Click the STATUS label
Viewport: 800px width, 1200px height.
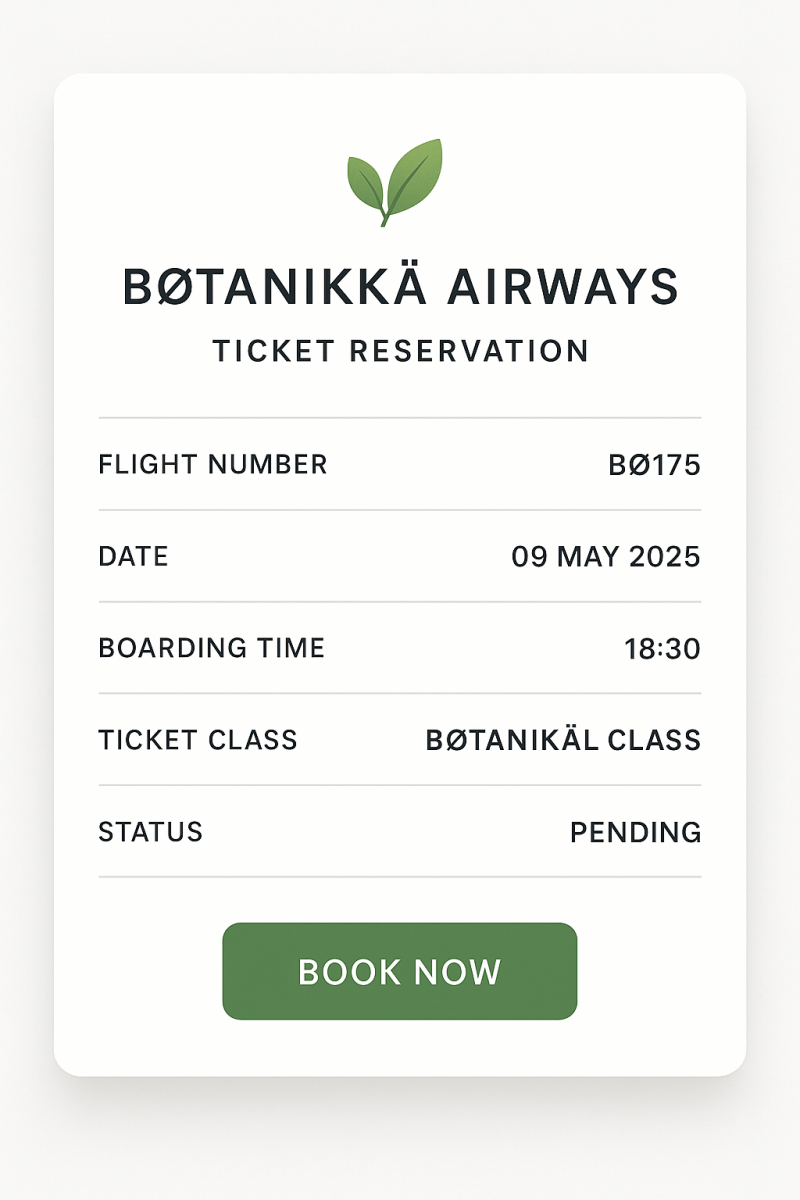click(150, 832)
